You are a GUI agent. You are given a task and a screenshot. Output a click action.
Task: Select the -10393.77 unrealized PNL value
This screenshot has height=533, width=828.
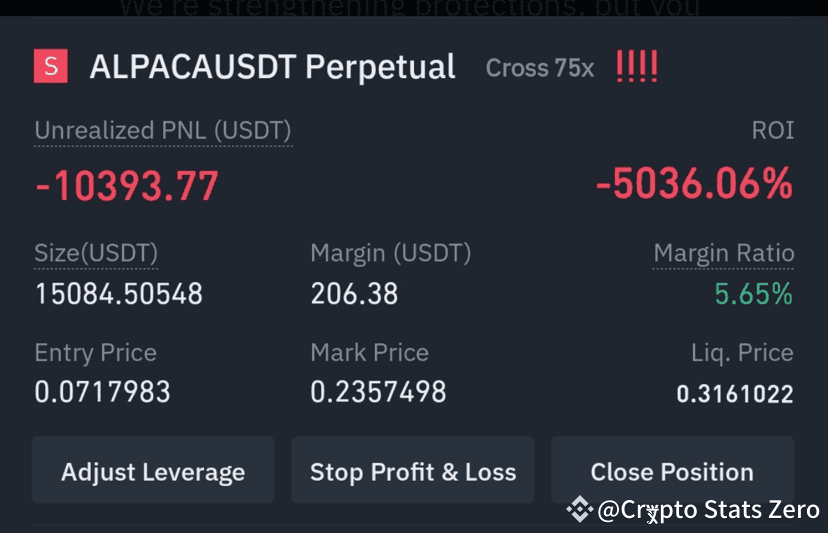(127, 186)
